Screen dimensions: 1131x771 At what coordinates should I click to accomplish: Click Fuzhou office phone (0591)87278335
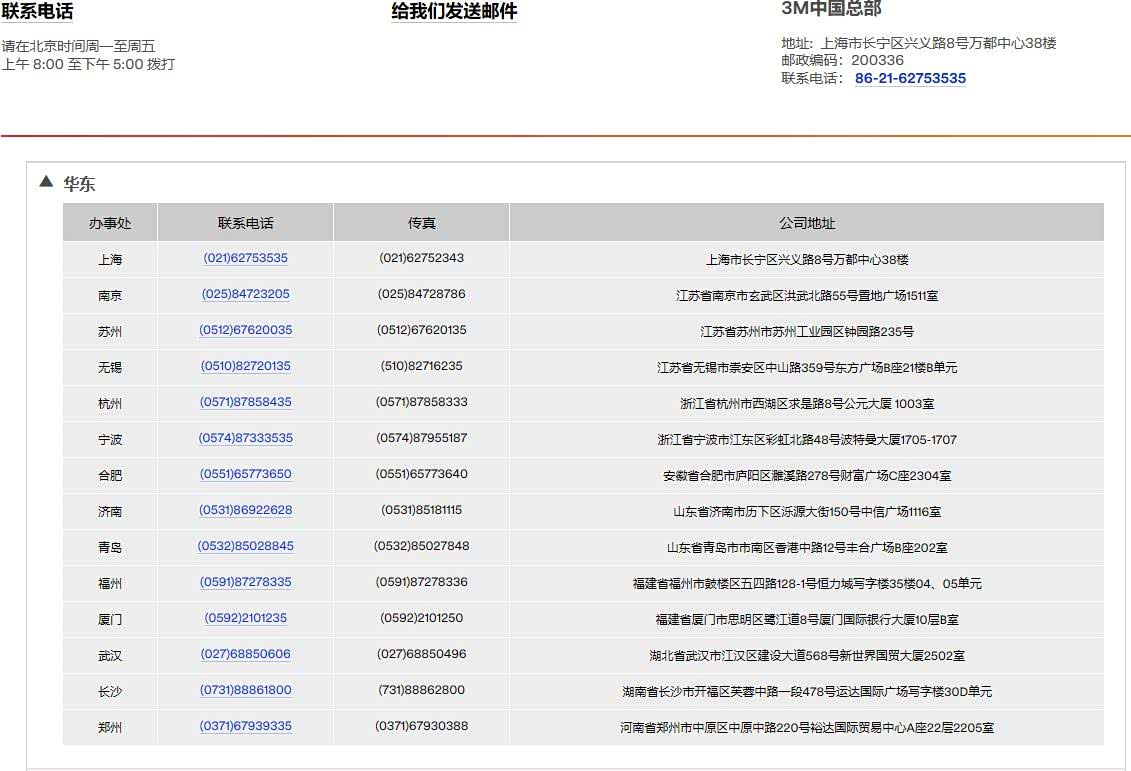tap(245, 582)
